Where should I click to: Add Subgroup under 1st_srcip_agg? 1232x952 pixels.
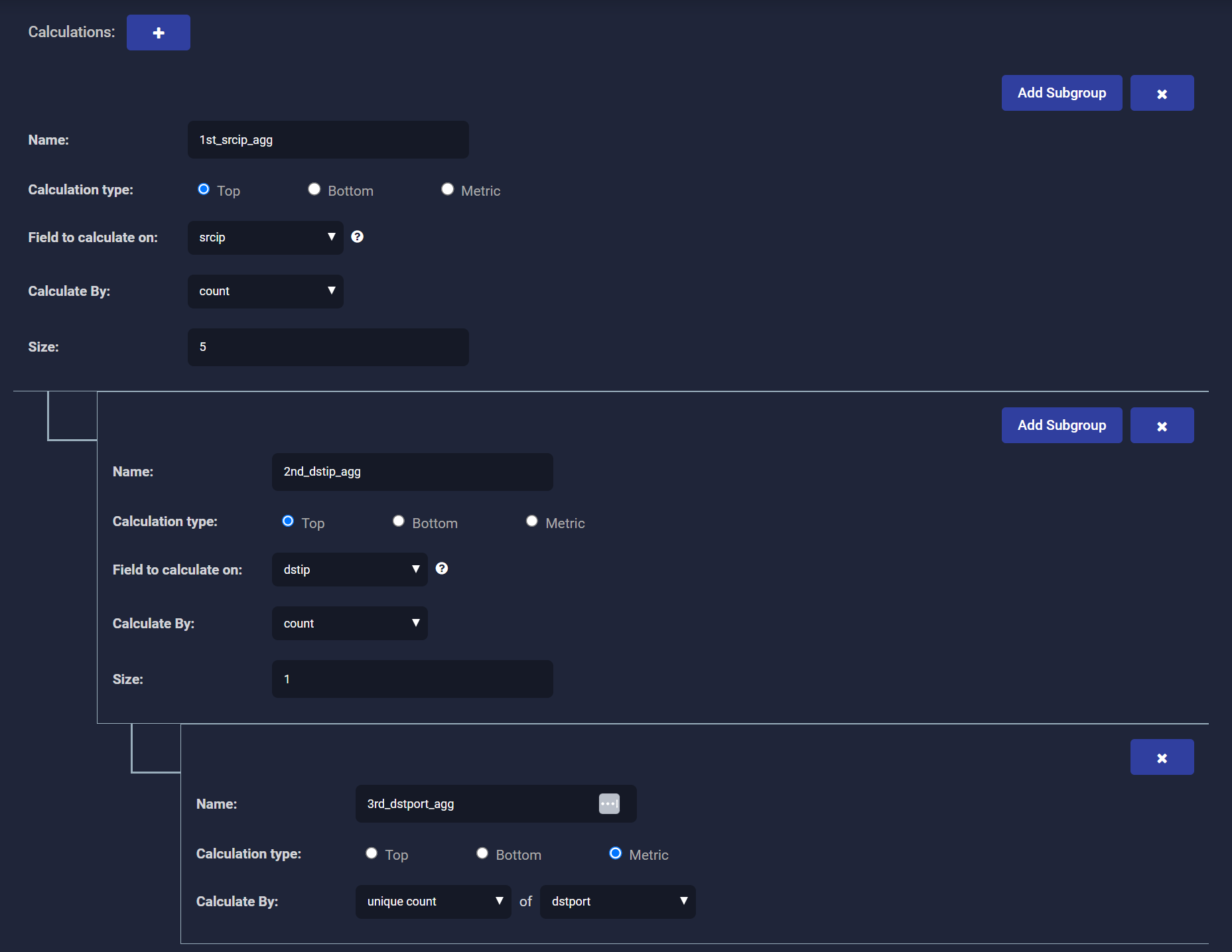click(1061, 94)
